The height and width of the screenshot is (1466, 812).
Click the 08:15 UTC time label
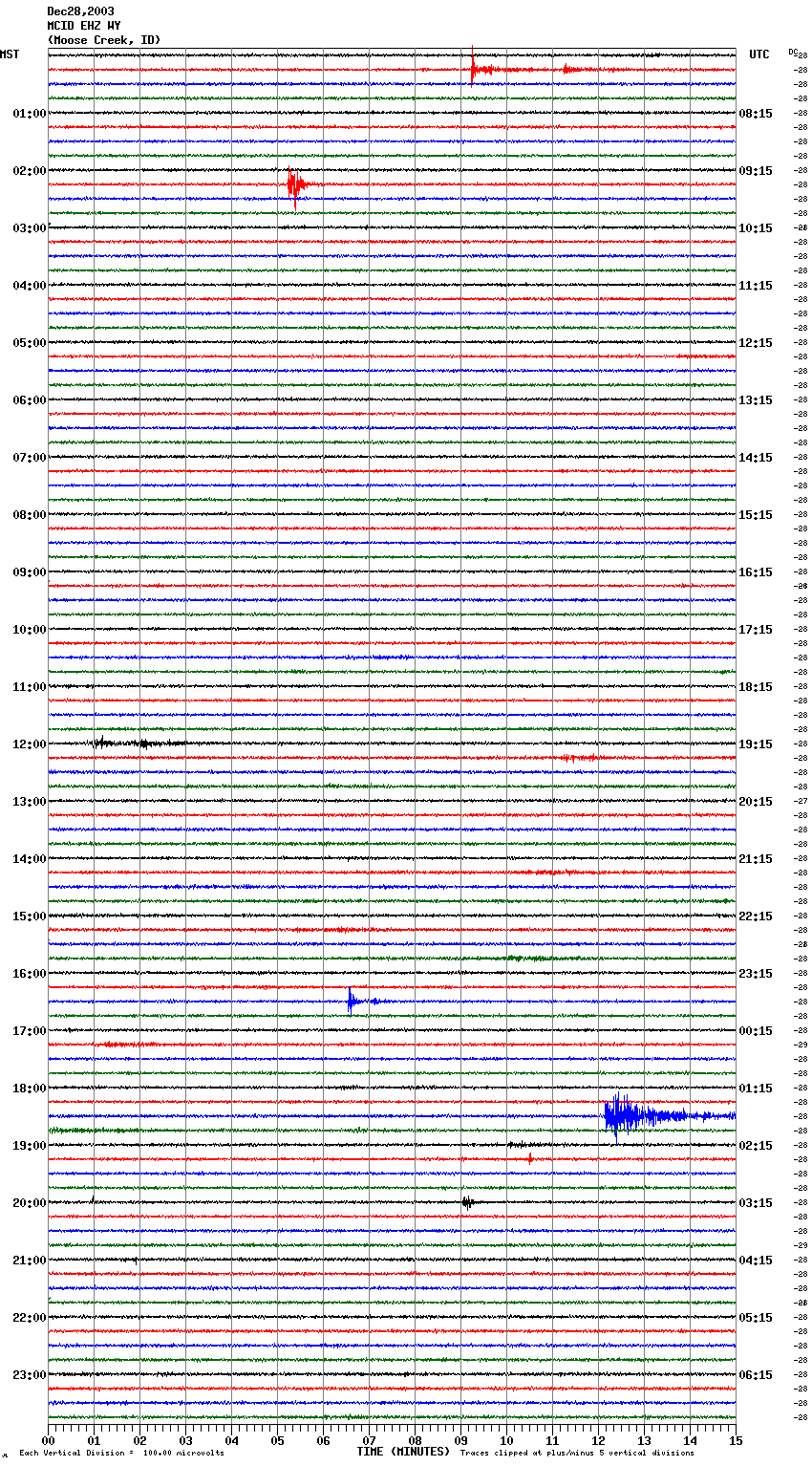tap(756, 114)
